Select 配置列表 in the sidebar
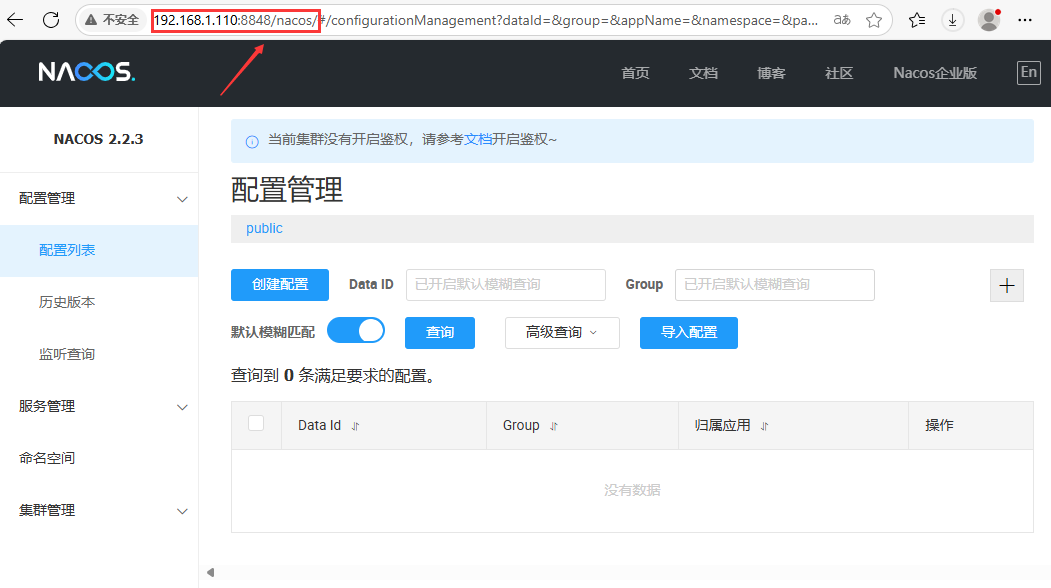Image resolution: width=1051 pixels, height=588 pixels. [99, 250]
